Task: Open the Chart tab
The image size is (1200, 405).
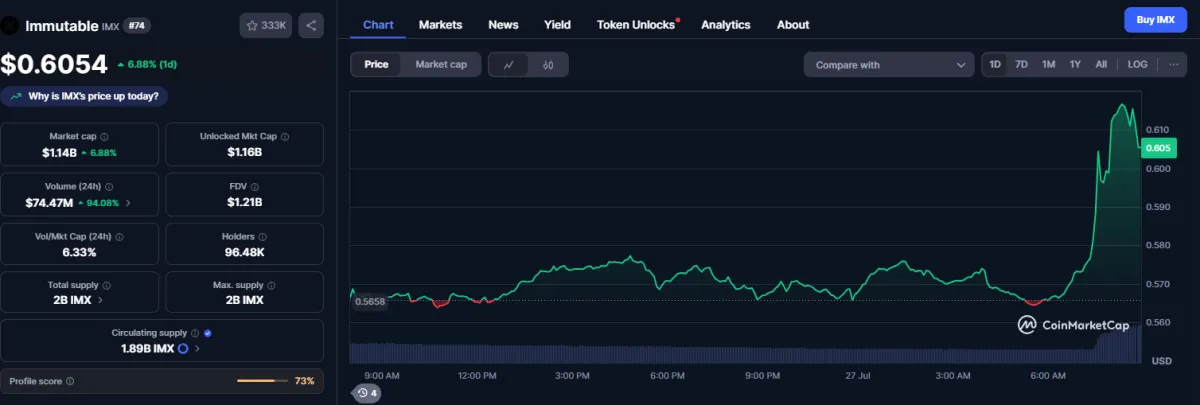Action: (378, 24)
